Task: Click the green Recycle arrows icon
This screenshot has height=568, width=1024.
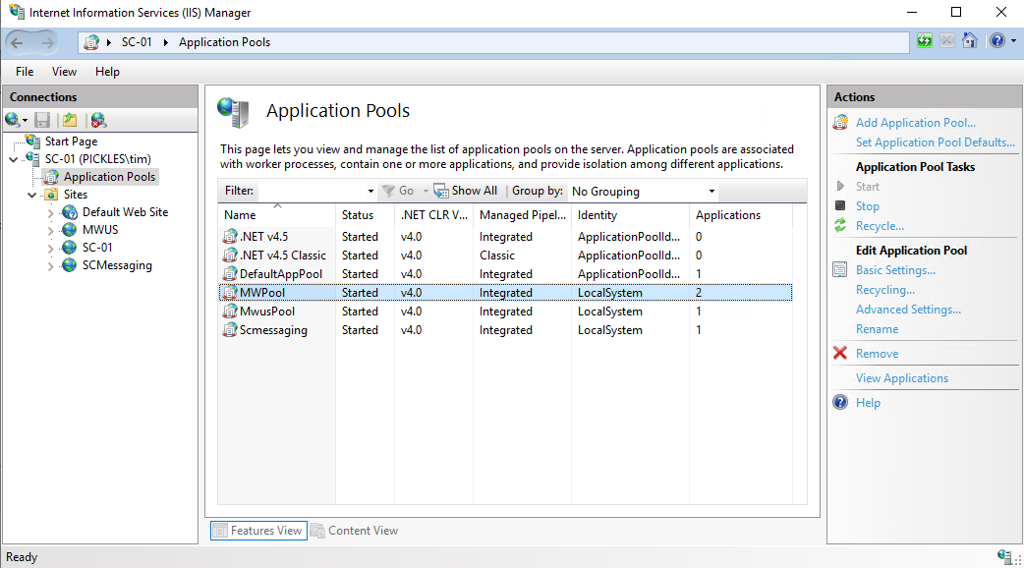Action: 840,225
